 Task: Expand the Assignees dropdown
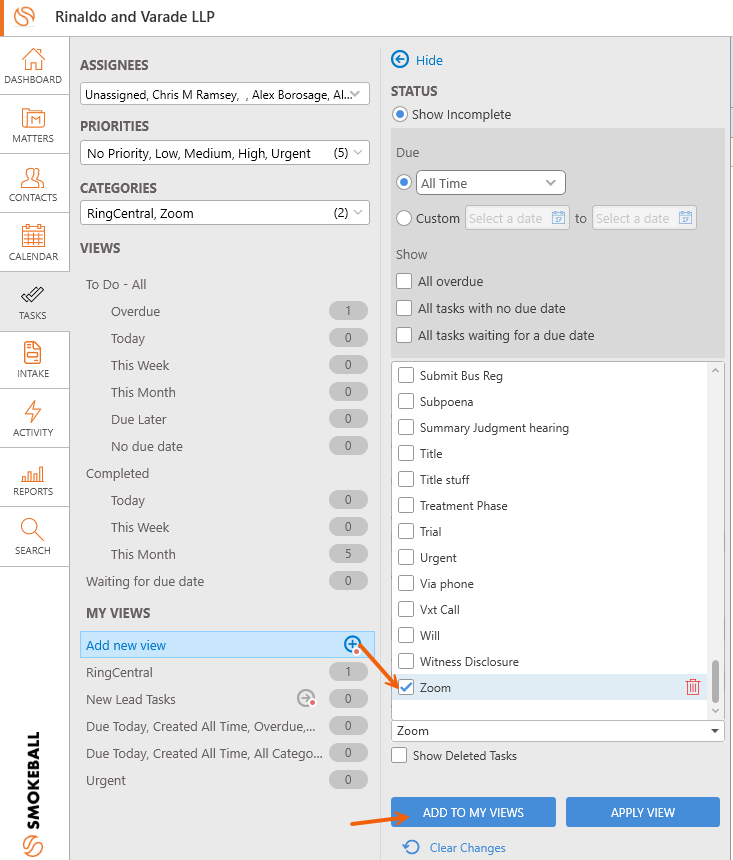point(225,94)
